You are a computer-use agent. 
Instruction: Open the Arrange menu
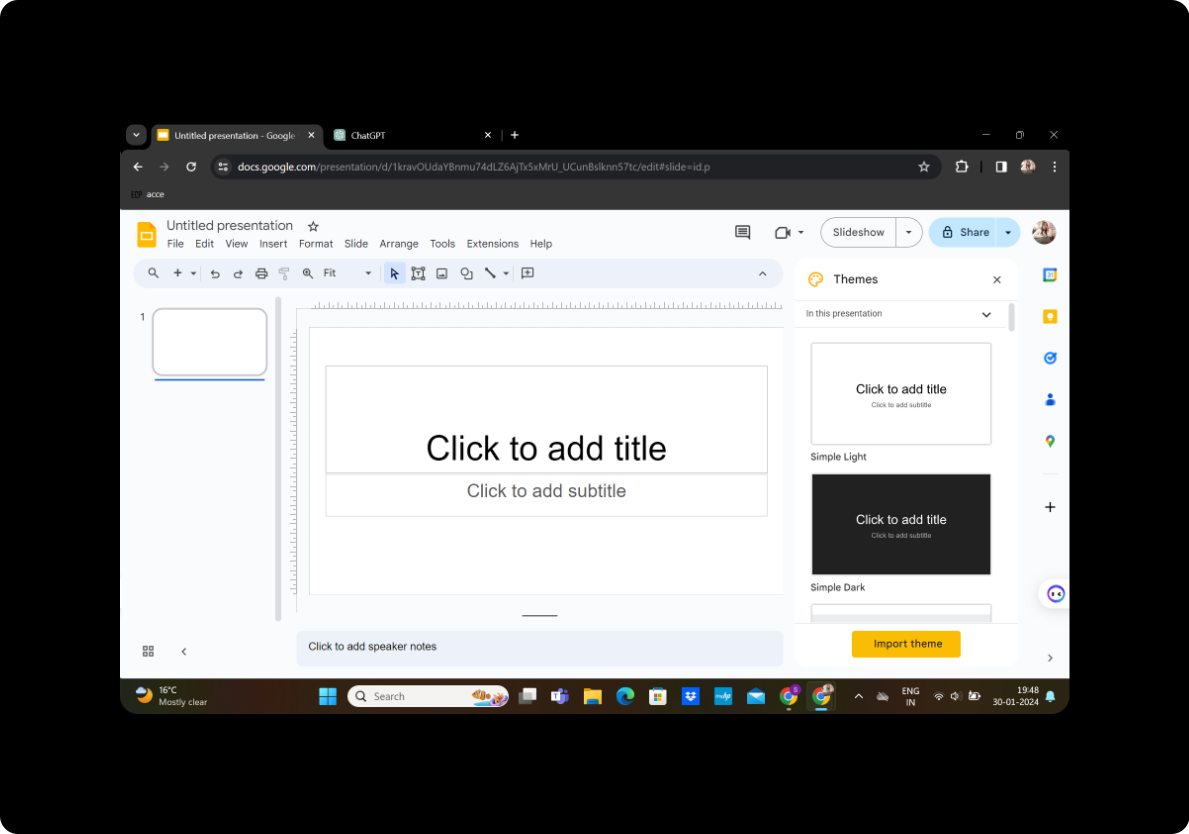coord(399,244)
